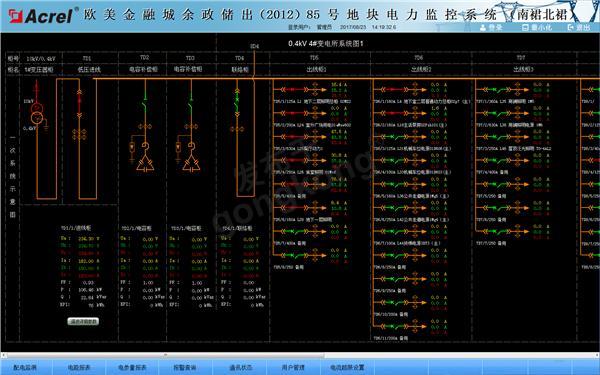The image size is (600, 375).
Task: Select the TD6/1 feeder current transformer symbol
Action: pyautogui.click(x=414, y=90)
